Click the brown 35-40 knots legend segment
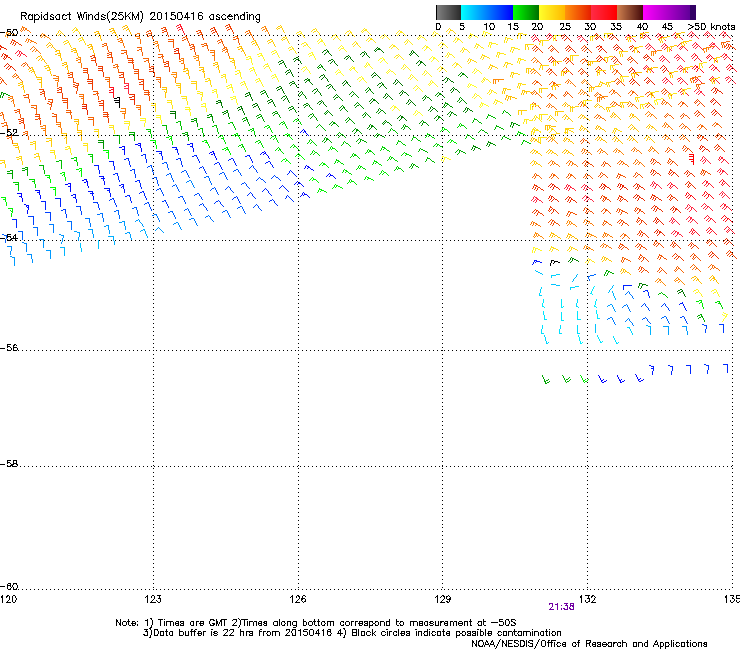740x650 pixels. click(630, 12)
